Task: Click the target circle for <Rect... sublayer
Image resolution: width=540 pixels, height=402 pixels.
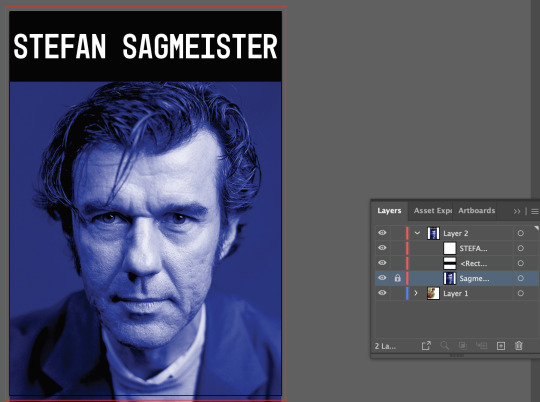Action: pyautogui.click(x=521, y=263)
